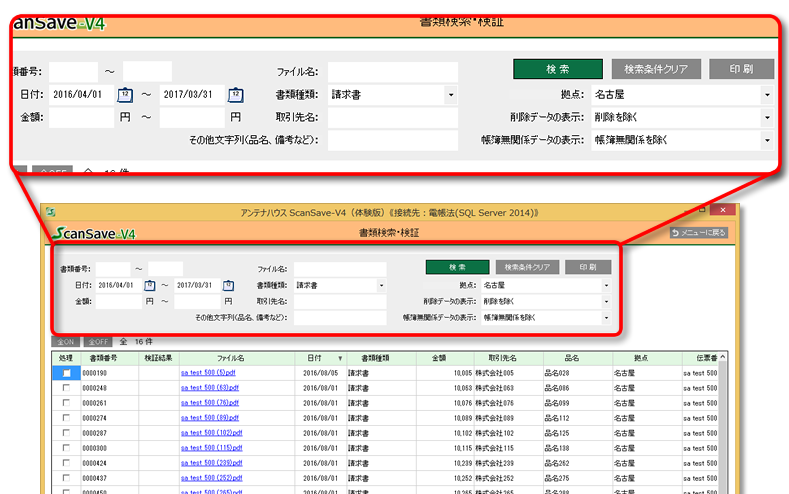The image size is (789, 494).
Task: Tick the checkbox for document 0000190
Action: point(66,373)
